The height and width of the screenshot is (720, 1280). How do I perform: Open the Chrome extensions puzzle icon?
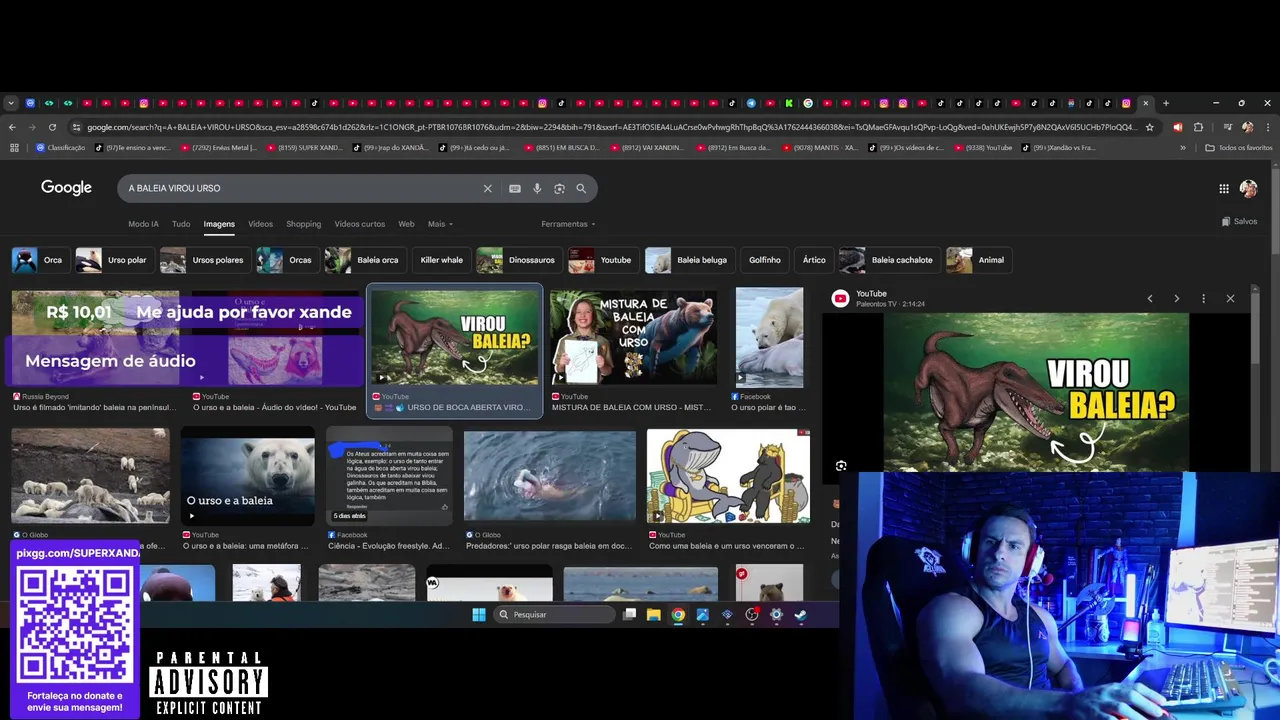click(x=1198, y=127)
